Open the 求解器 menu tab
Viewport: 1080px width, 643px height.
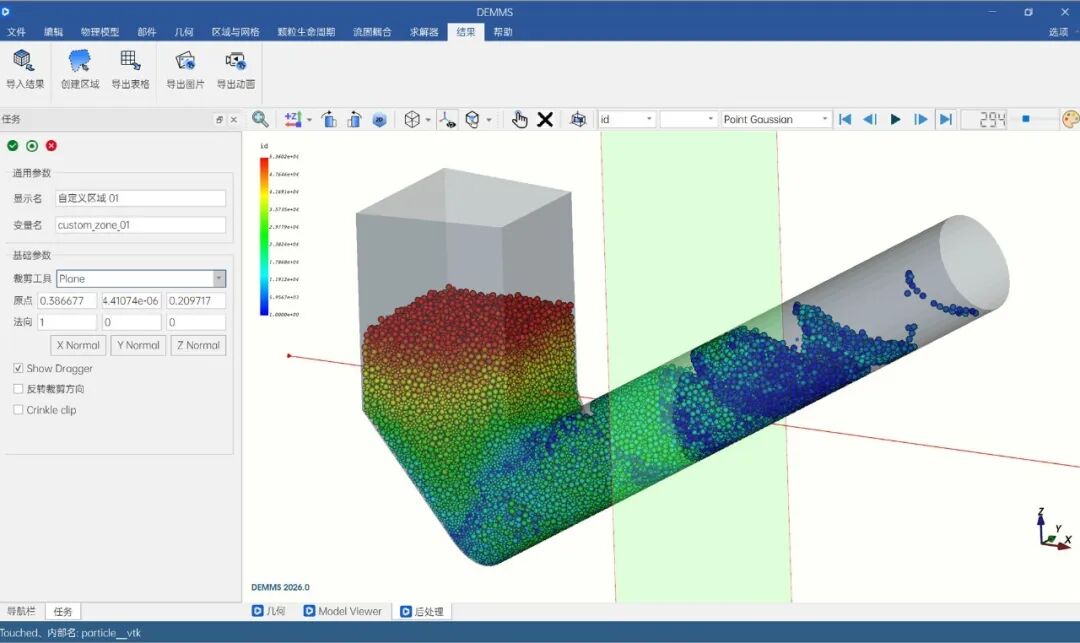(424, 32)
